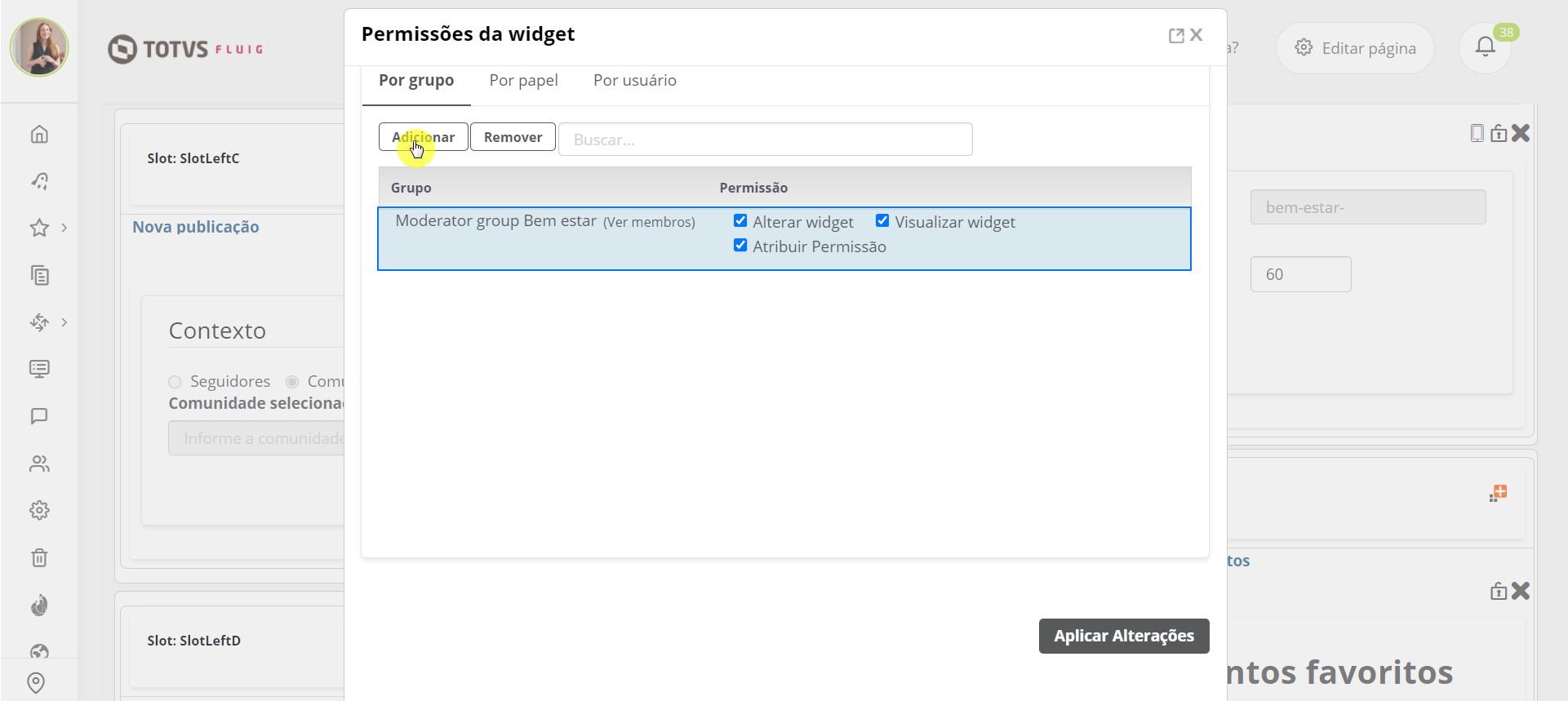Switch to Por usuário tab

tap(635, 81)
